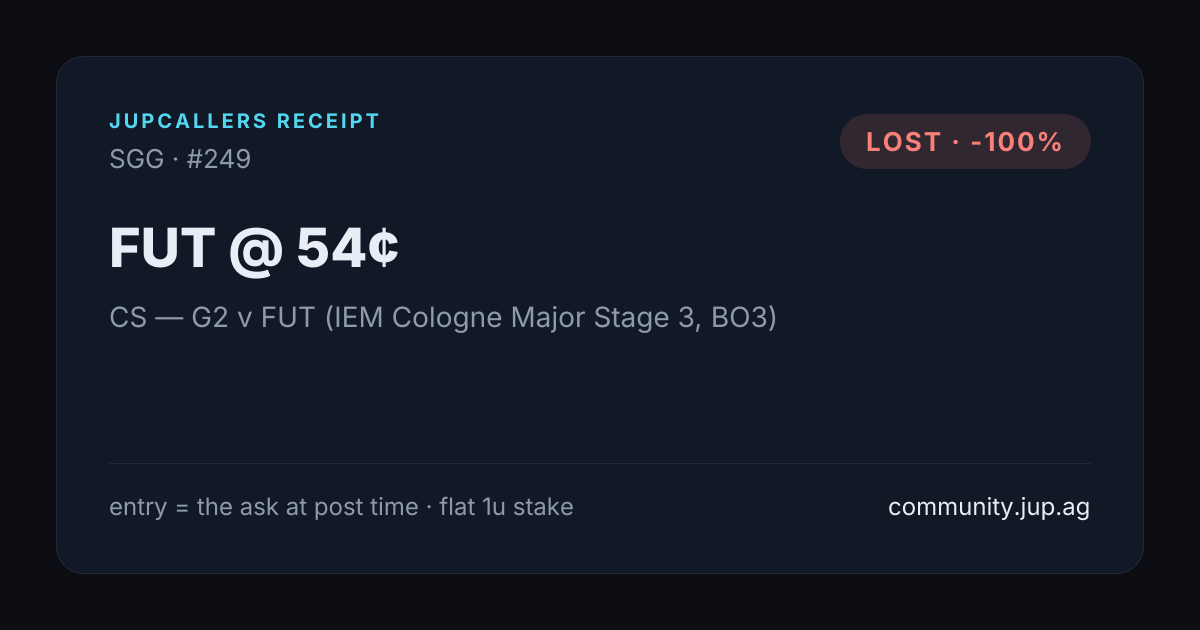Click the 54¢ entry price

(x=348, y=248)
